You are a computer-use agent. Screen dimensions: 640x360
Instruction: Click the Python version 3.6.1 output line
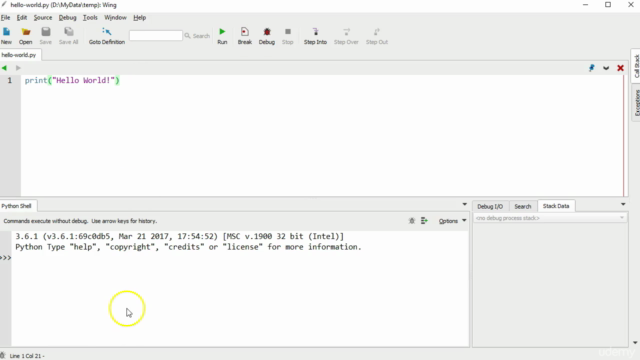pyautogui.click(x=180, y=236)
